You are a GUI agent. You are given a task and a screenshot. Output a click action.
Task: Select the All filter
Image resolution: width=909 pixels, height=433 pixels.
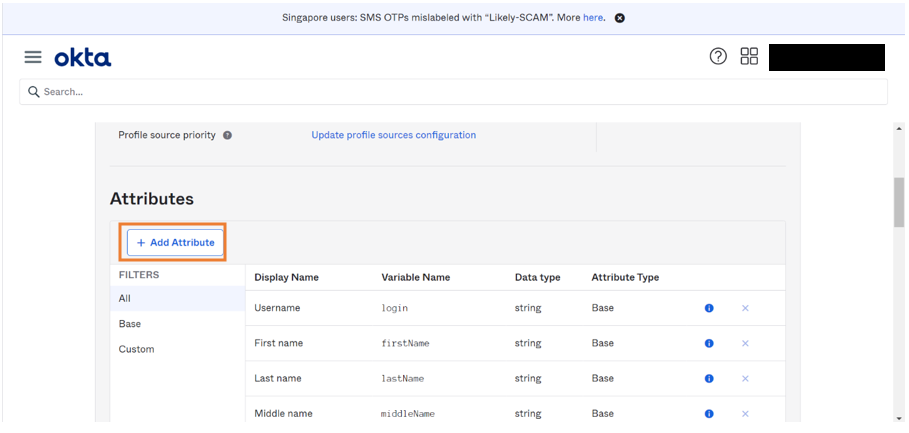tap(125, 298)
